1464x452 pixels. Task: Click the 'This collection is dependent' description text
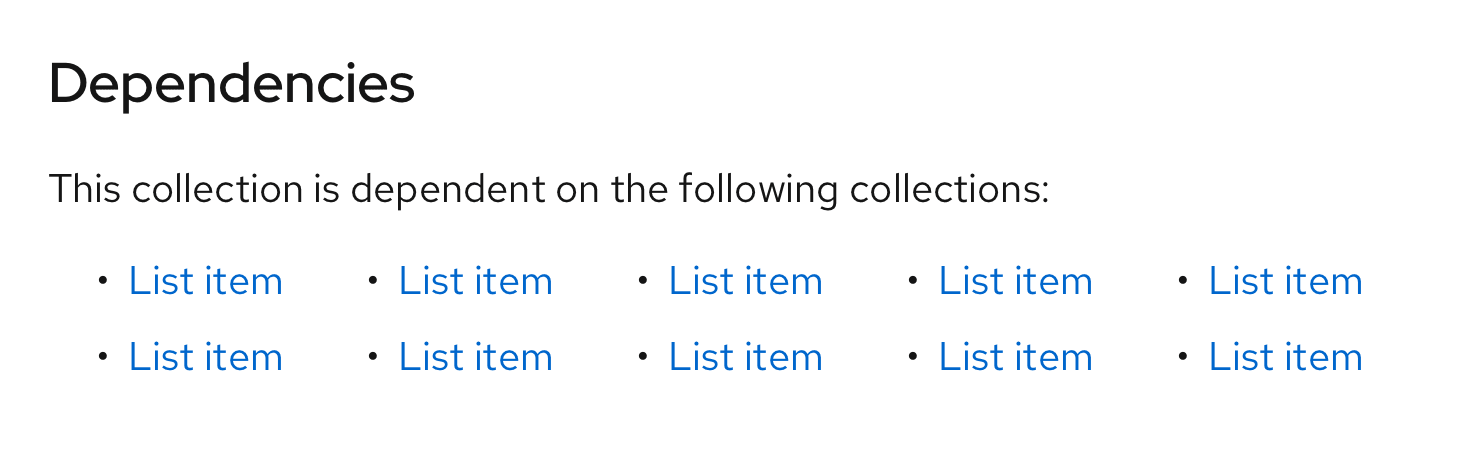click(x=549, y=189)
